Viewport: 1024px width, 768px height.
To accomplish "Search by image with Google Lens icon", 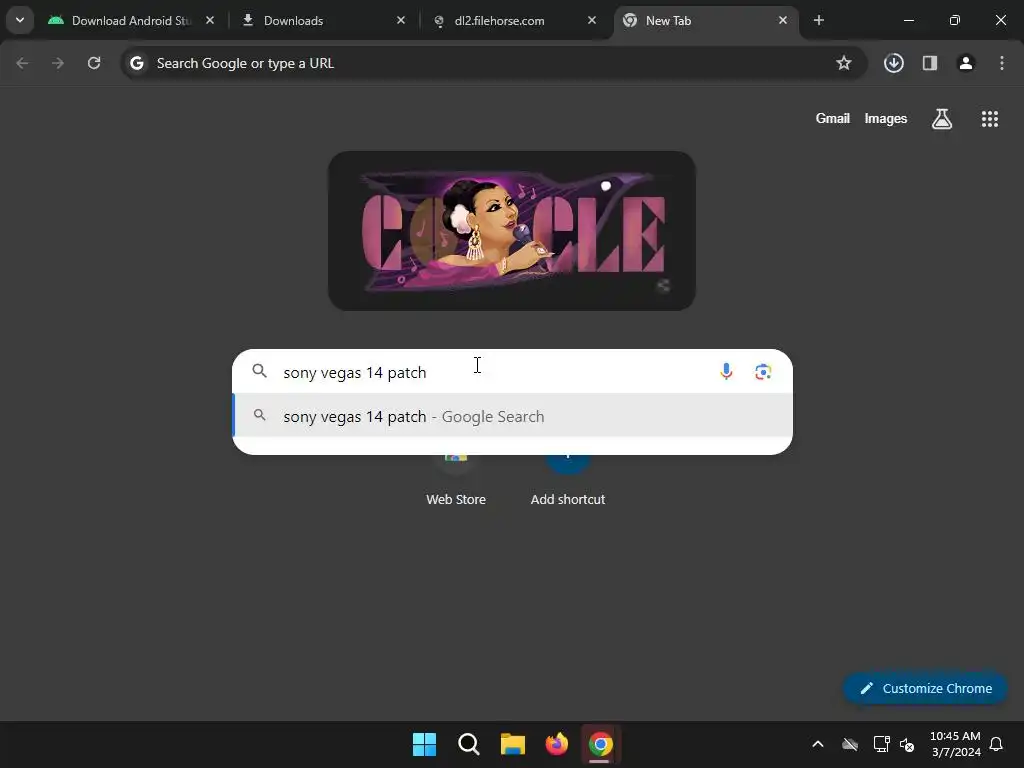I will coord(763,372).
